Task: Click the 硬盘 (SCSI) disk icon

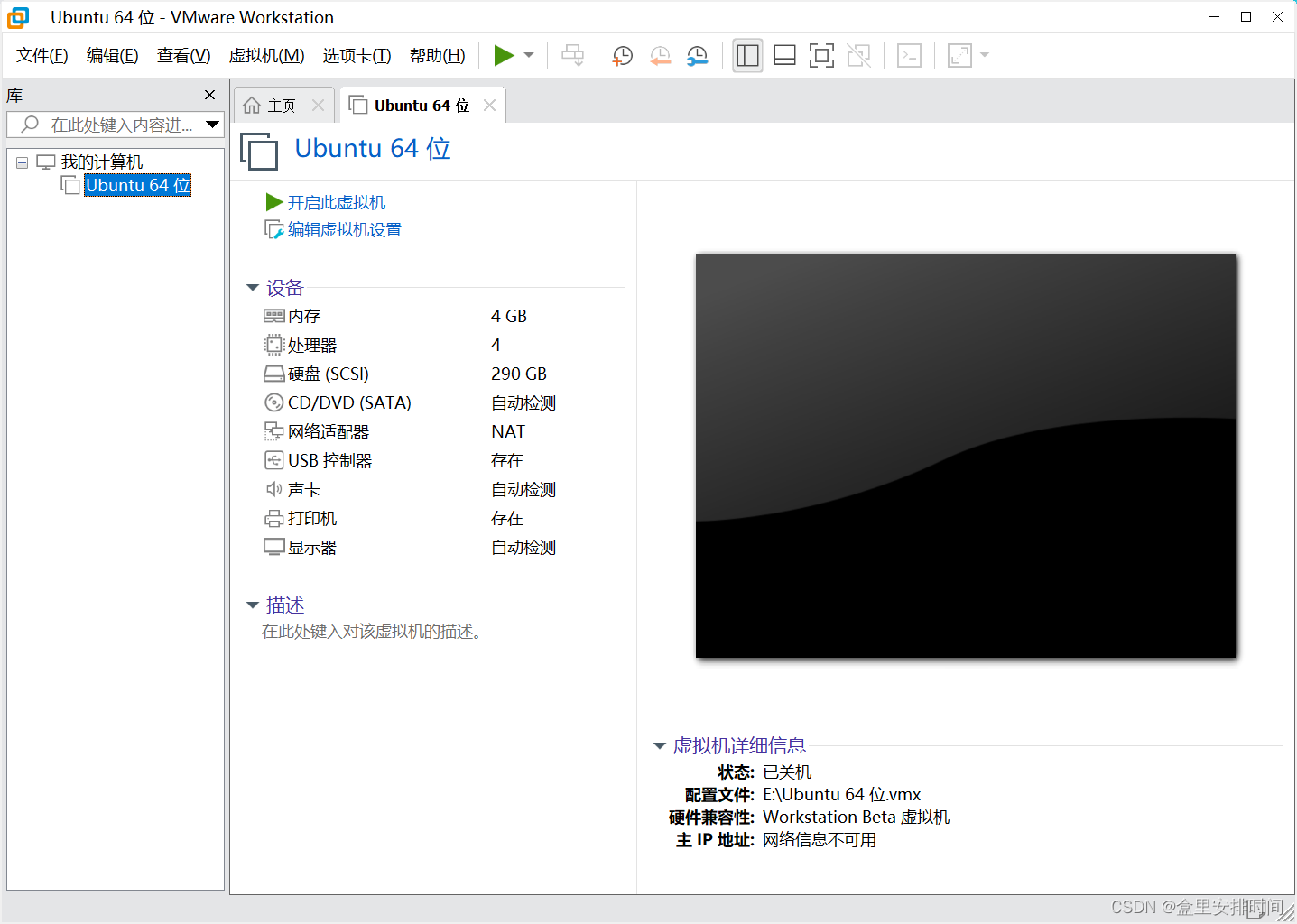Action: pyautogui.click(x=274, y=374)
